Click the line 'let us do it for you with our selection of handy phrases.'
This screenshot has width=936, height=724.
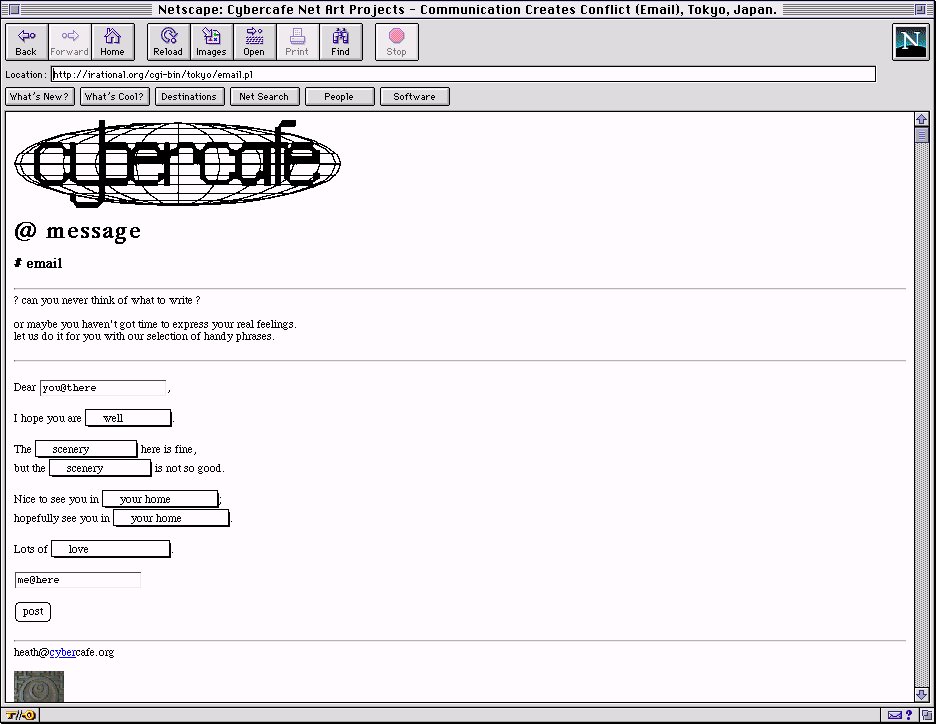(144, 337)
